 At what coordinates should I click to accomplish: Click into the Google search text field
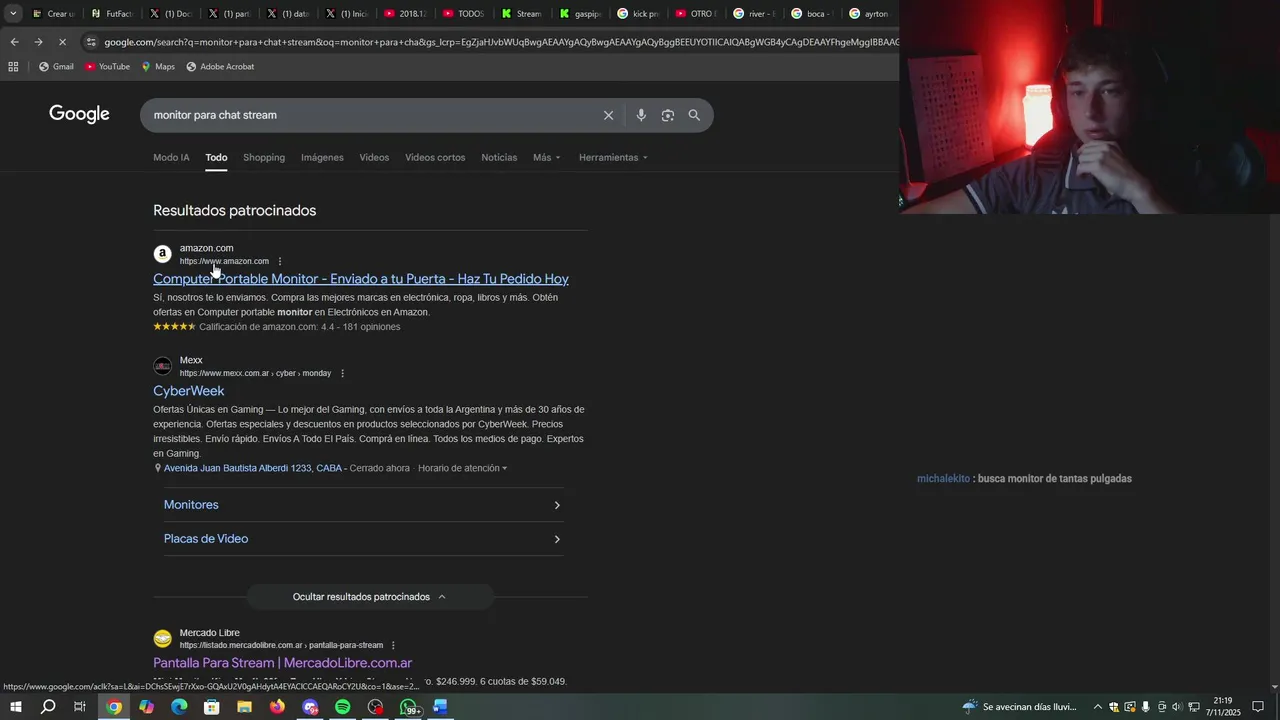click(370, 115)
